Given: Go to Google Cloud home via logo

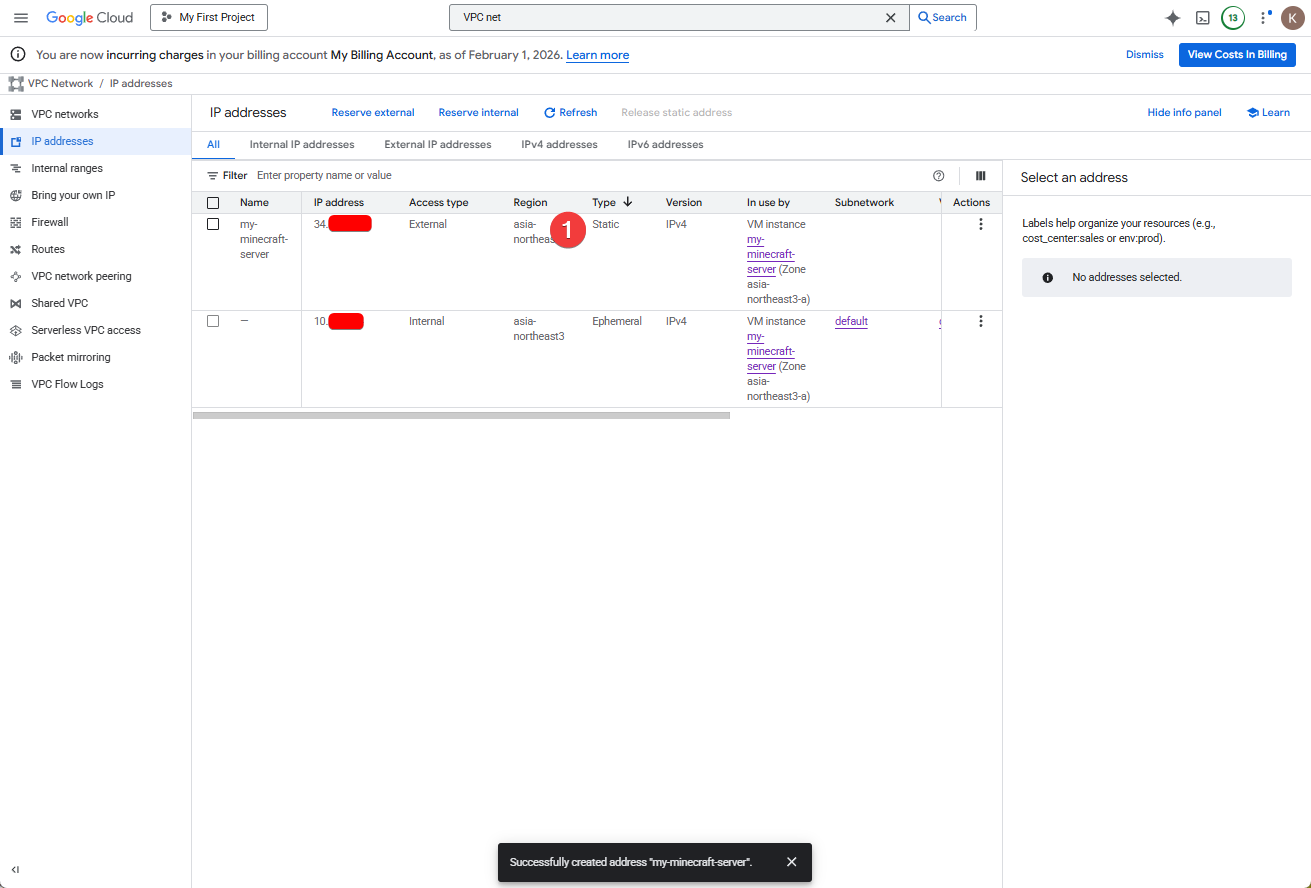Looking at the screenshot, I should coord(89,17).
